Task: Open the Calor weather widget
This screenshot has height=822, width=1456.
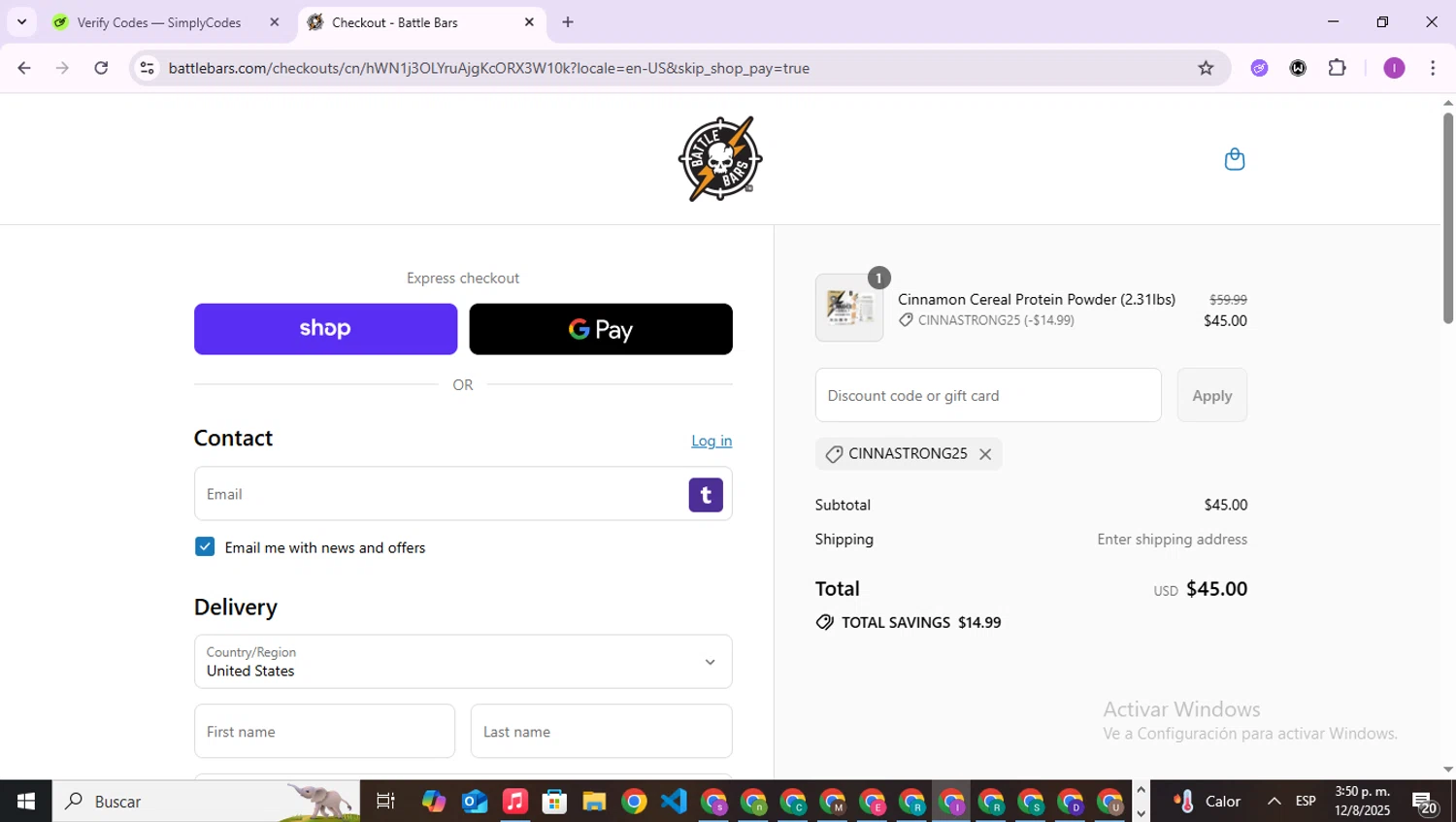Action: click(1208, 801)
